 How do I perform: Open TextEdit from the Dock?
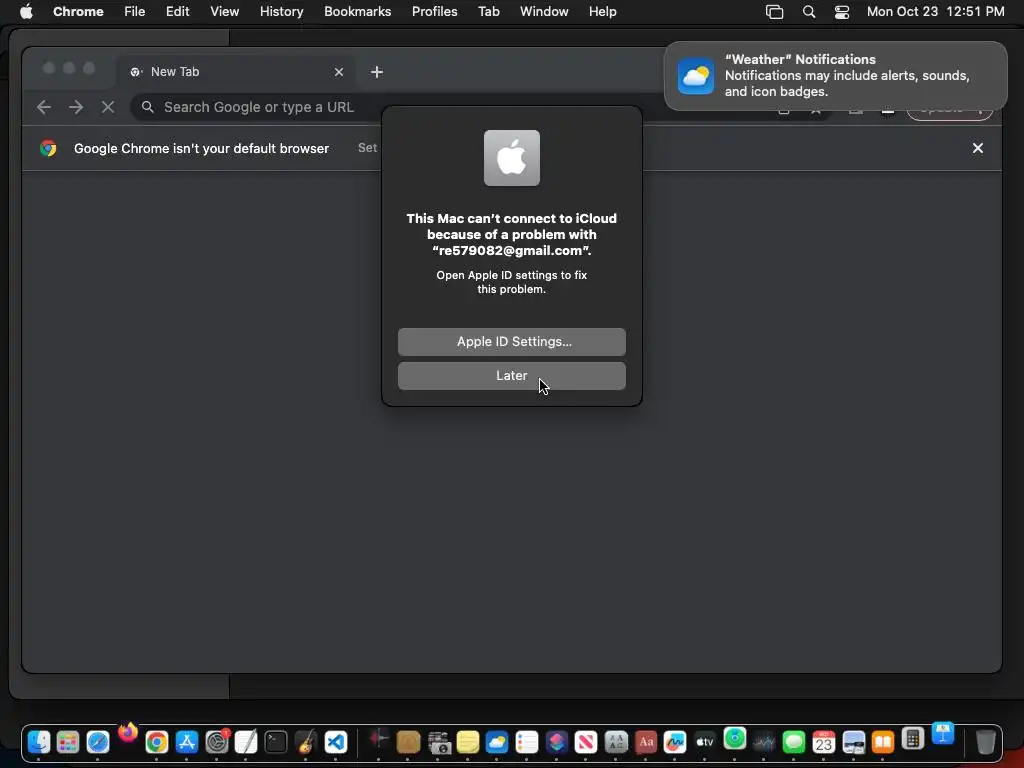pos(246,742)
